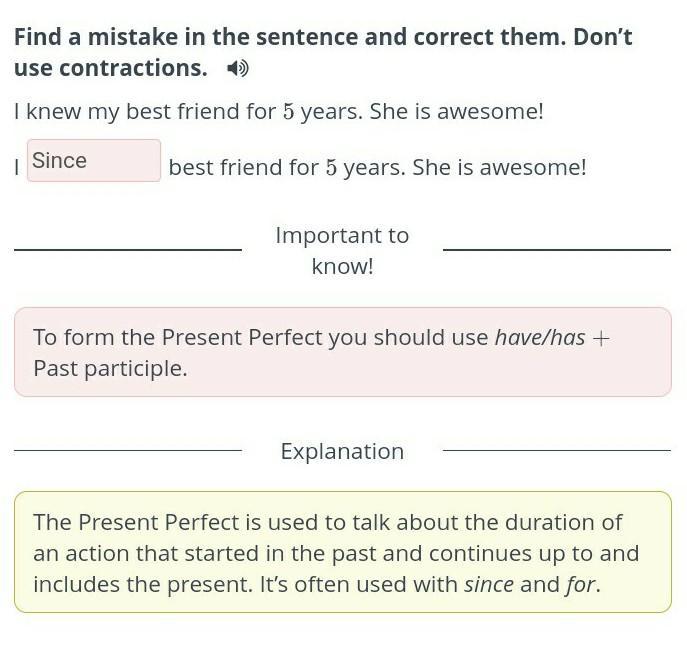The height and width of the screenshot is (666, 687).
Task: Click the "use contractions." instruction text
Action: pyautogui.click(x=111, y=68)
